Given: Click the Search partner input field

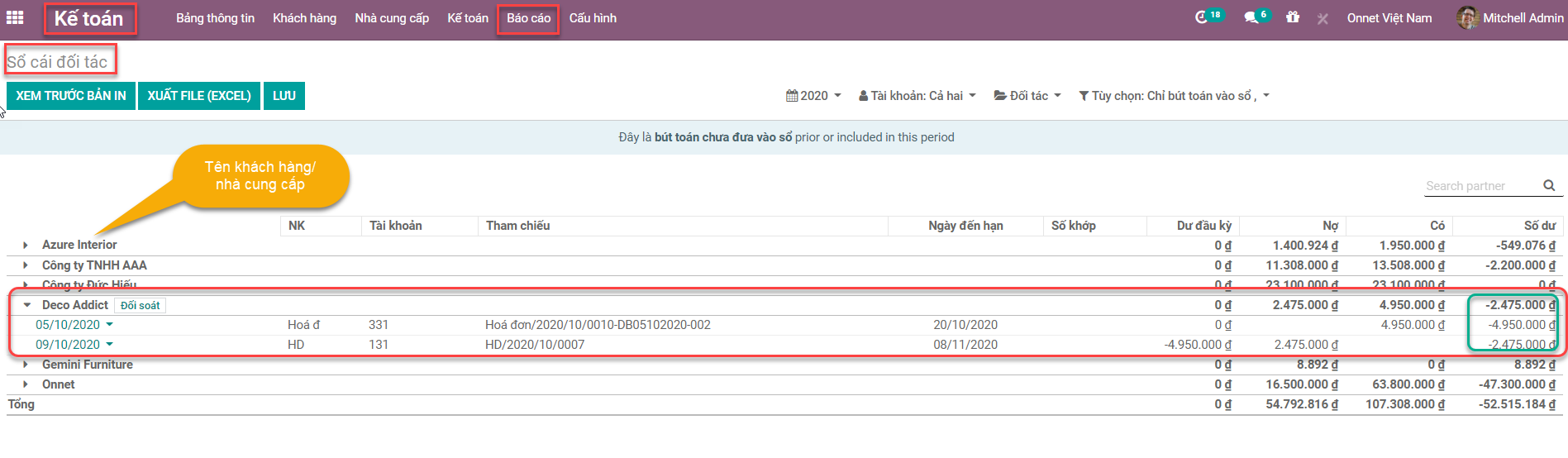Looking at the screenshot, I should pyautogui.click(x=1480, y=186).
